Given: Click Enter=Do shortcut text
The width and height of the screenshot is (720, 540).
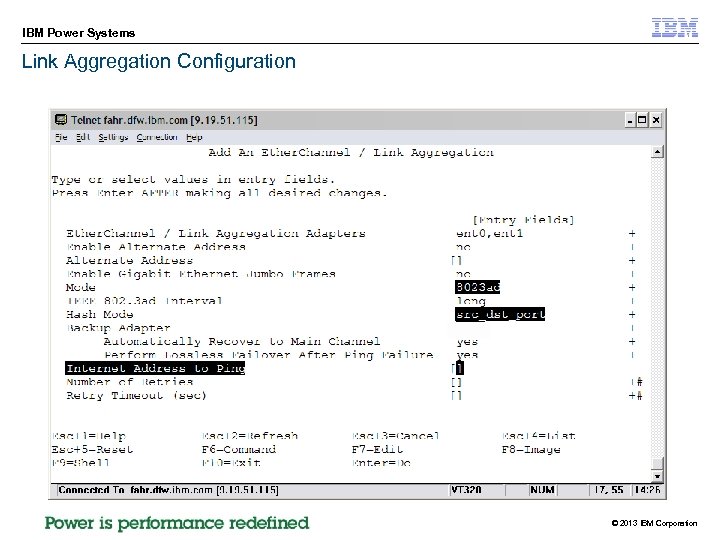Looking at the screenshot, I should pyautogui.click(x=381, y=462).
